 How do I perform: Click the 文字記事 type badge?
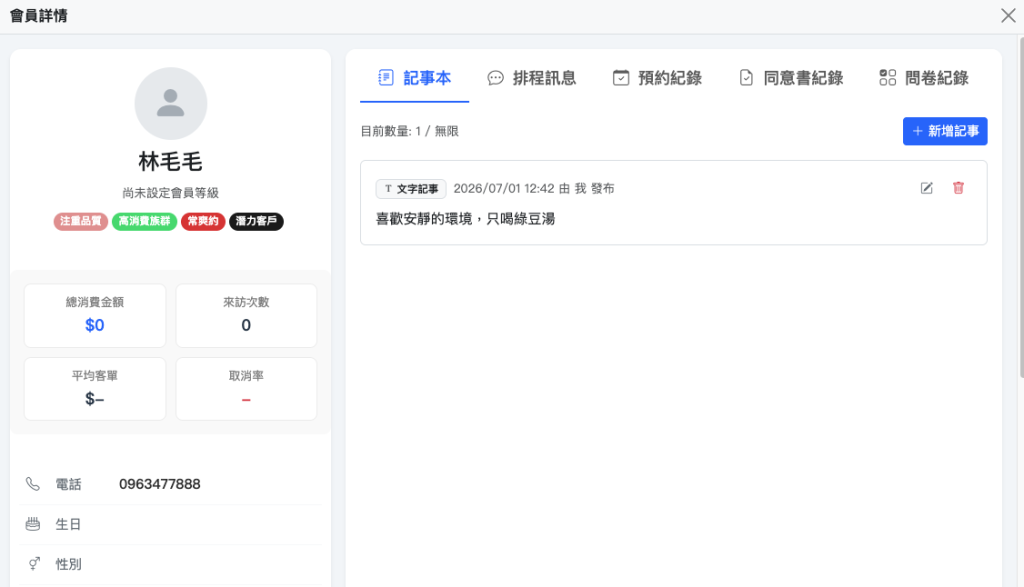coord(411,189)
